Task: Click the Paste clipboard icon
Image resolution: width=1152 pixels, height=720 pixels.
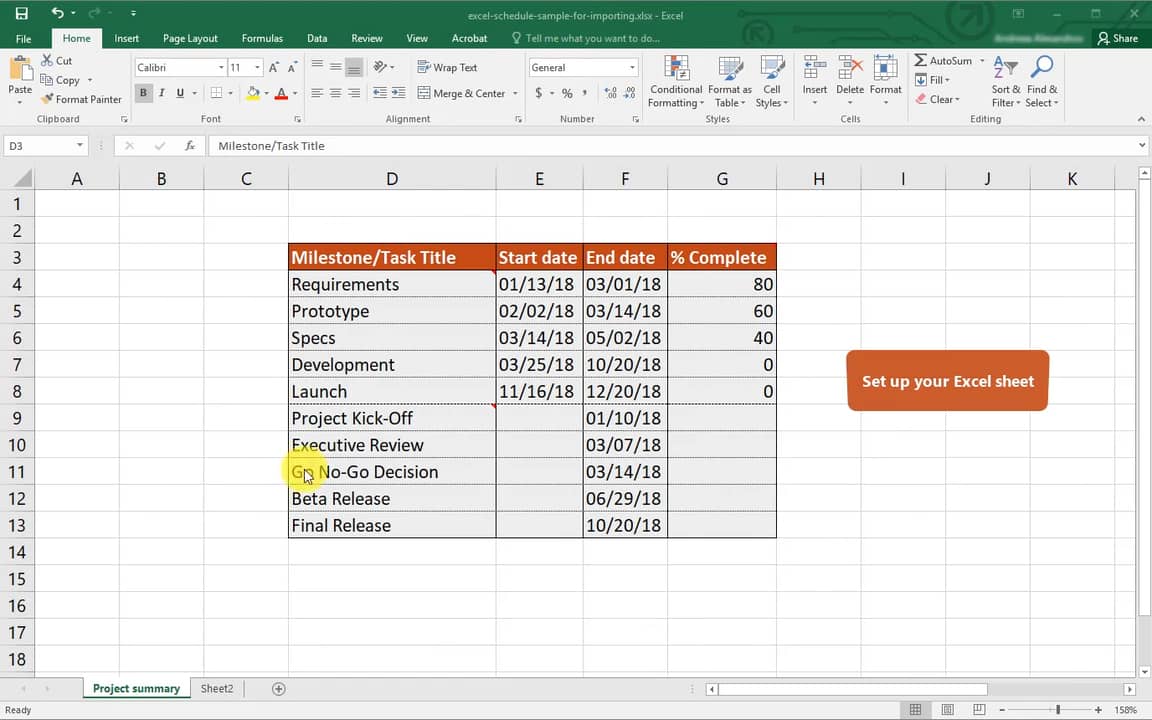Action: (20, 70)
